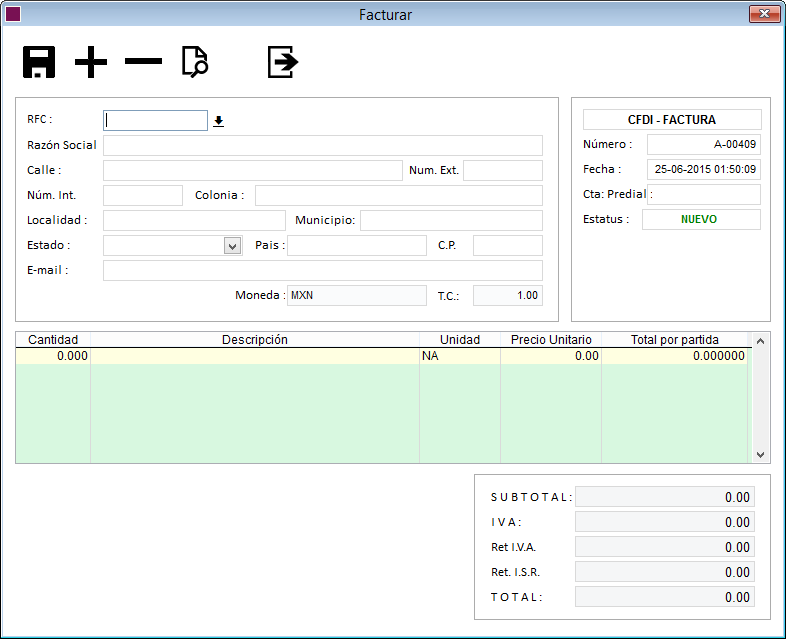Click the Pais field
This screenshot has height=639, width=786.
point(357,246)
